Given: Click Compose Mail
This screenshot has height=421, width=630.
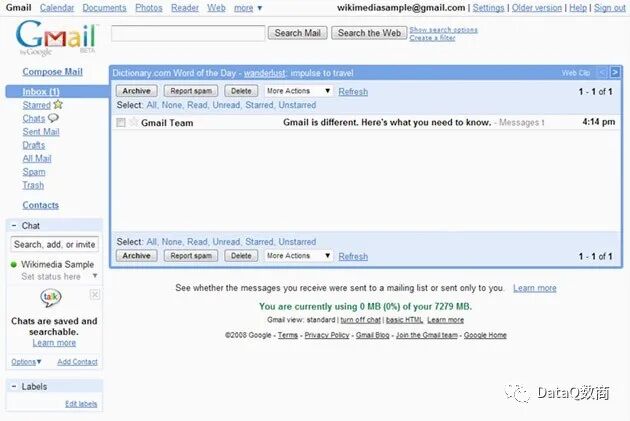Looking at the screenshot, I should coord(52,72).
